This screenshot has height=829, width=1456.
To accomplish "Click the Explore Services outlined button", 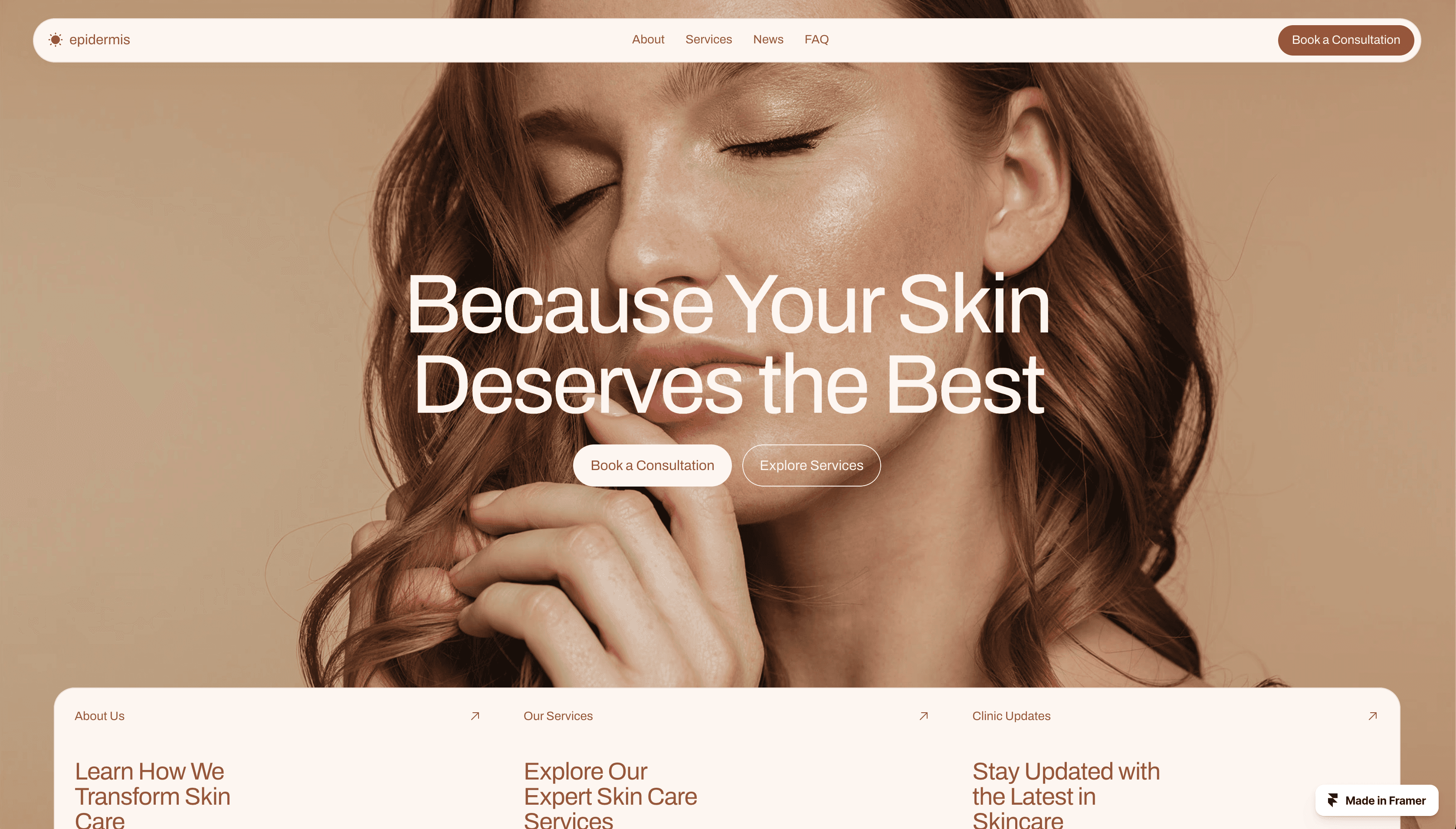I will click(811, 465).
